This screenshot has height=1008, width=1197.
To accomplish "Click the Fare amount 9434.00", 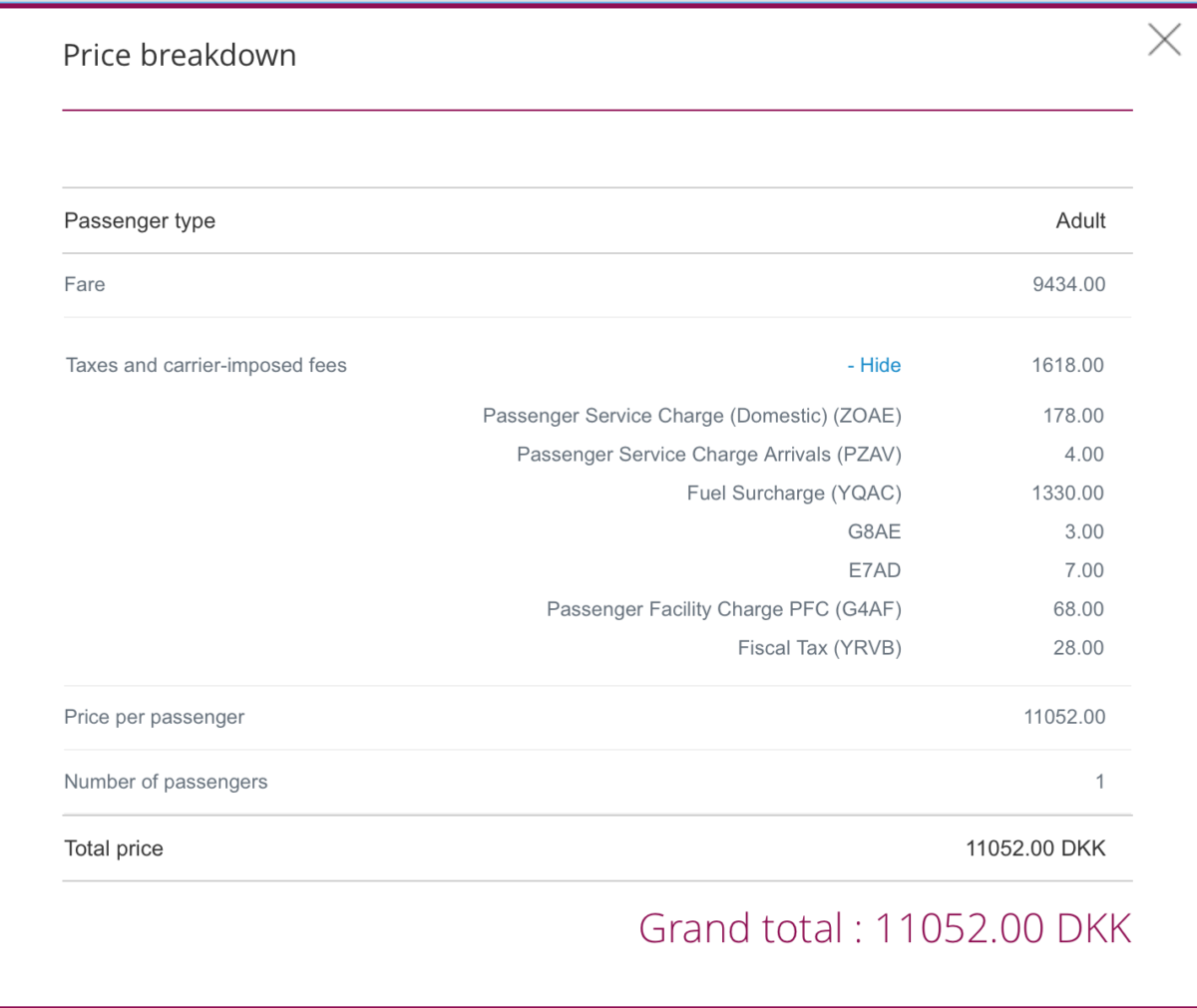I will click(1068, 284).
